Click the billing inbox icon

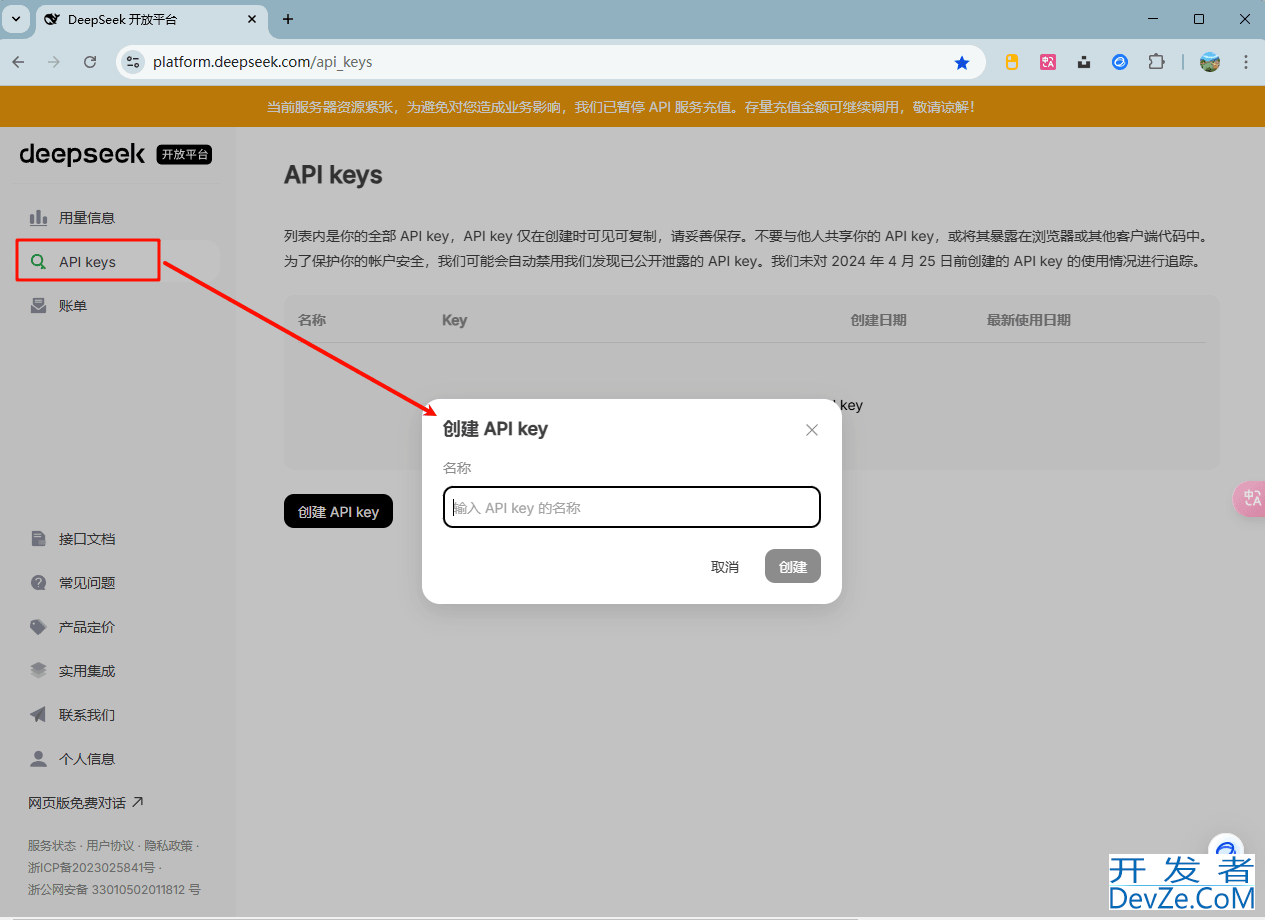coord(38,306)
